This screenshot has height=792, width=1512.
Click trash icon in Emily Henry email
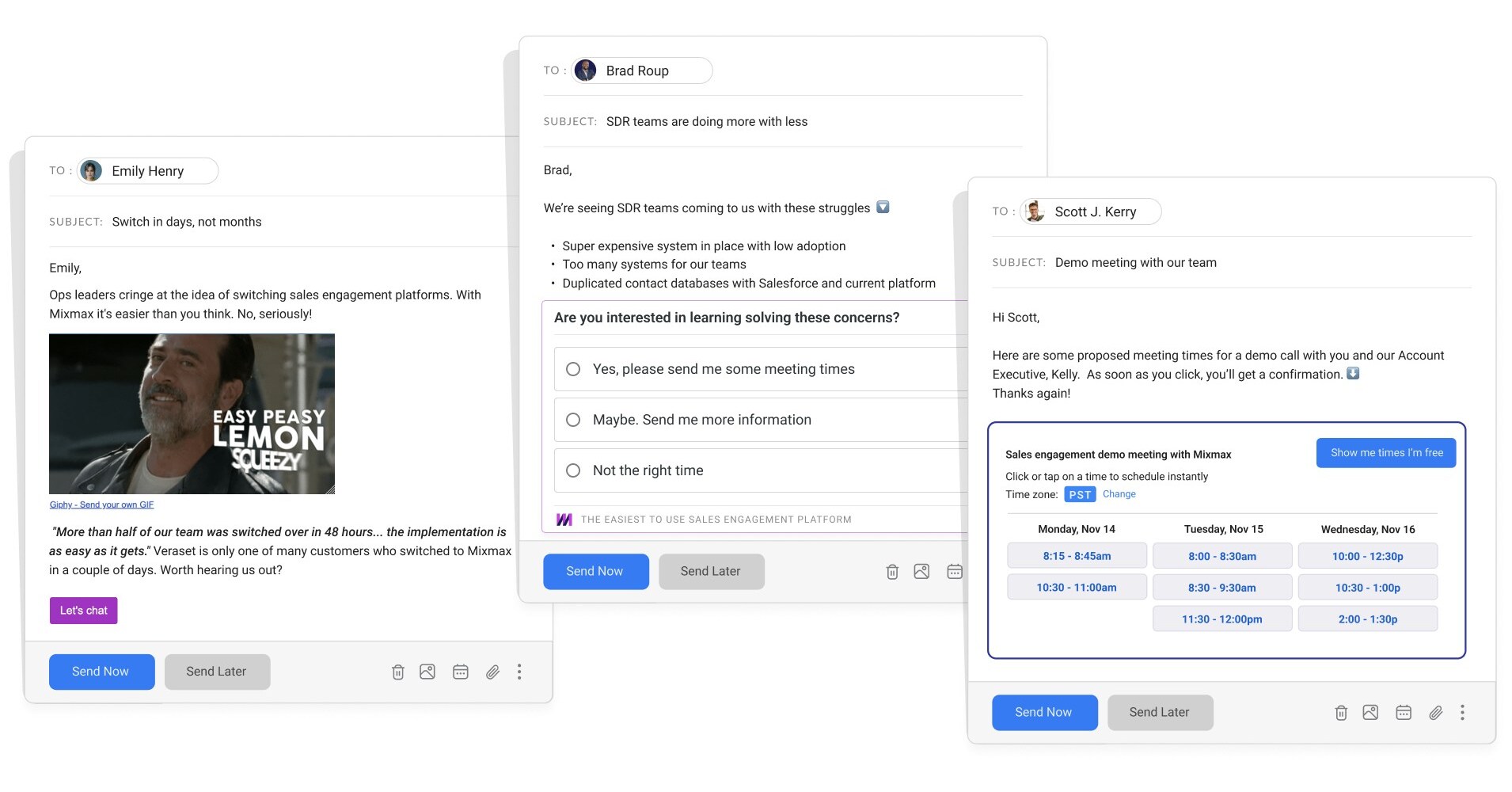pos(398,672)
